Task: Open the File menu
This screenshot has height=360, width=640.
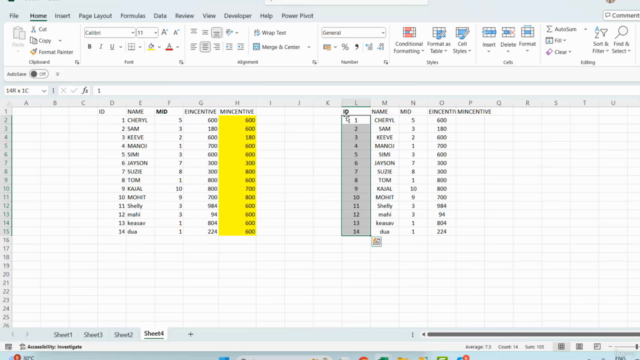Action: coord(14,16)
